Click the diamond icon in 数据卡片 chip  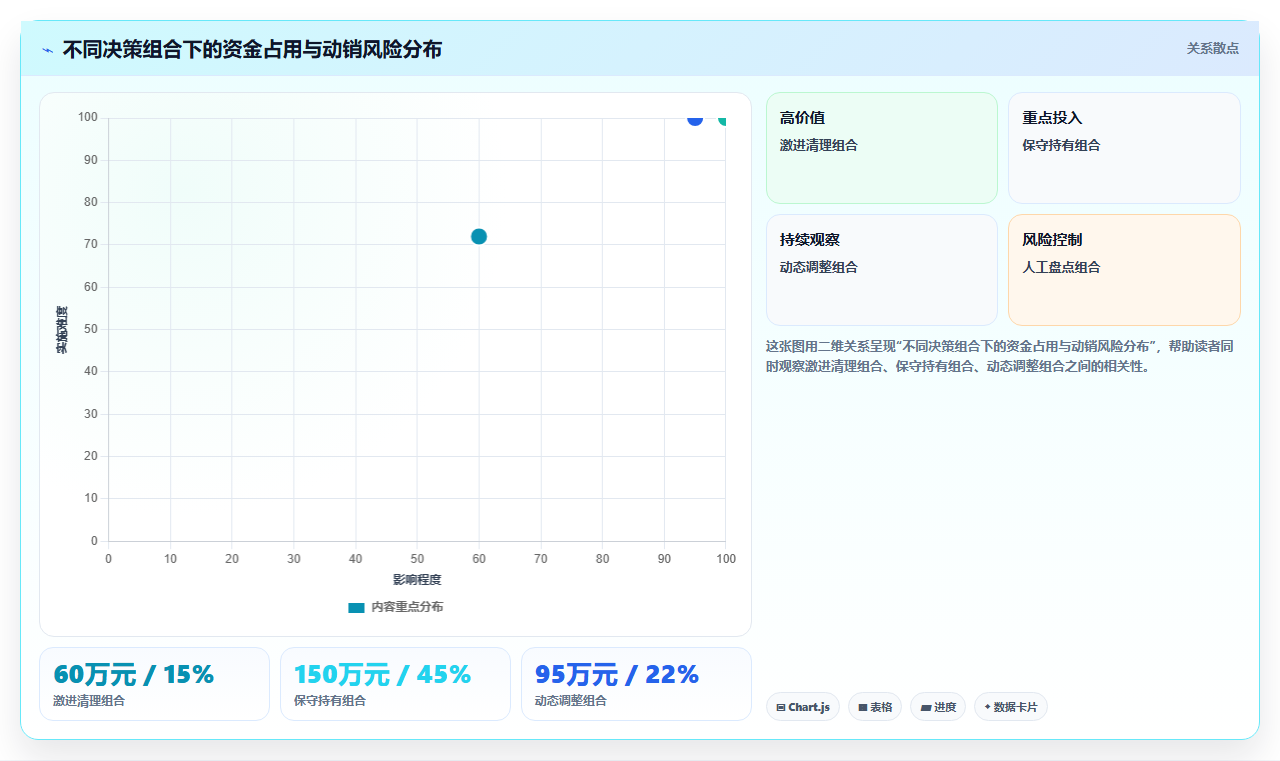(987, 707)
